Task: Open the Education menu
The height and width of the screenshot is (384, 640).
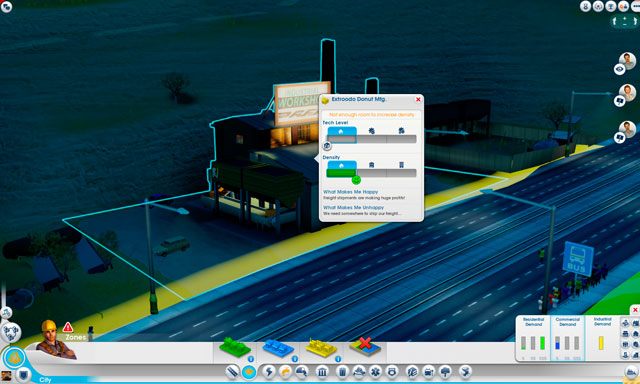Action: point(413,372)
